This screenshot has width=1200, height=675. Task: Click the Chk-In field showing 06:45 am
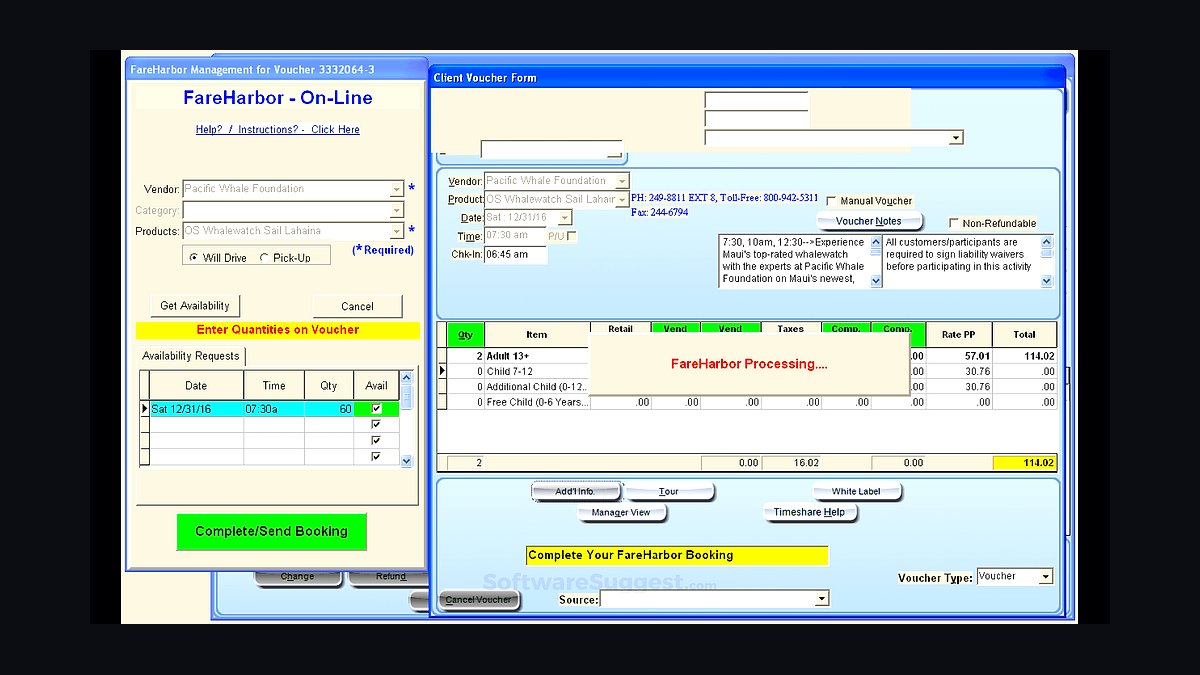(x=515, y=255)
